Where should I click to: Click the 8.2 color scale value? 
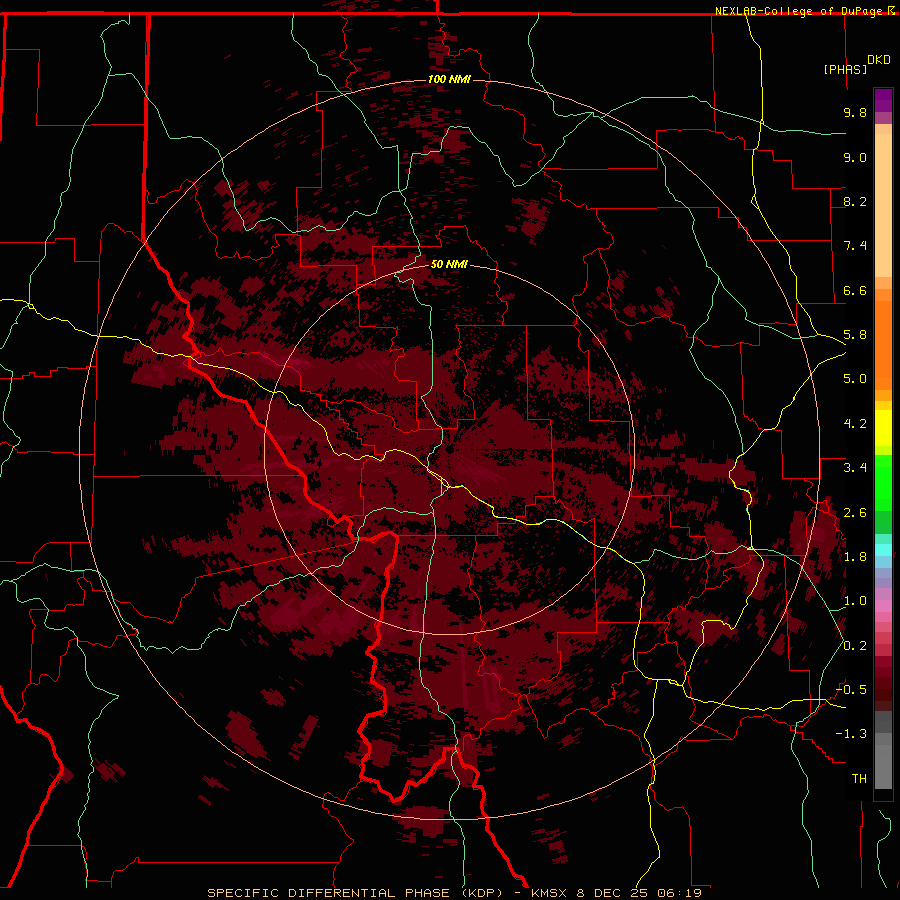click(855, 201)
